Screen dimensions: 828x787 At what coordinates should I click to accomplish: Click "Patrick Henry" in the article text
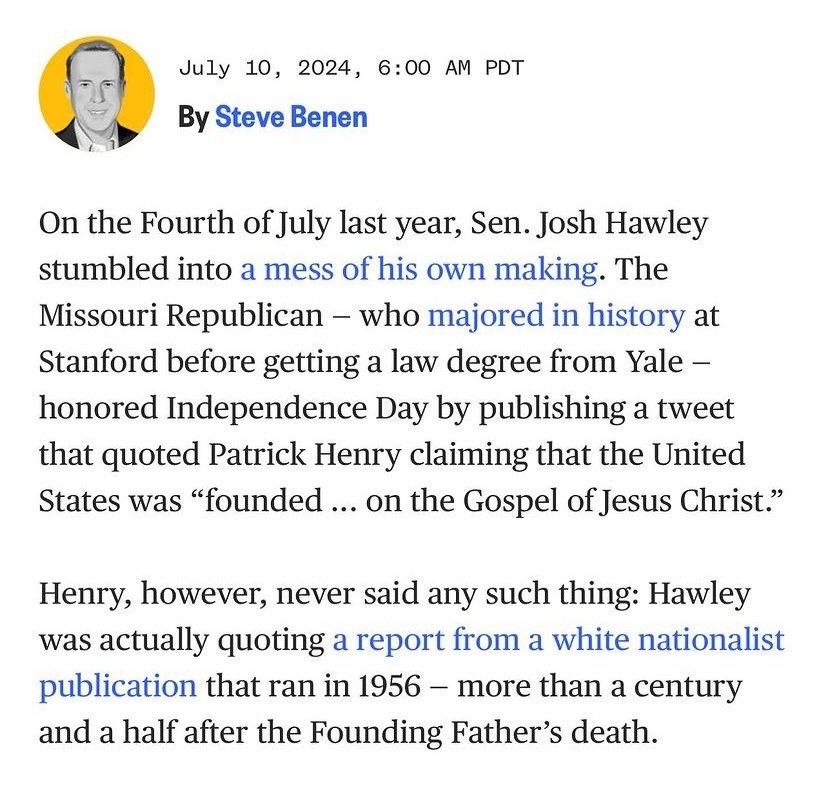[306, 455]
